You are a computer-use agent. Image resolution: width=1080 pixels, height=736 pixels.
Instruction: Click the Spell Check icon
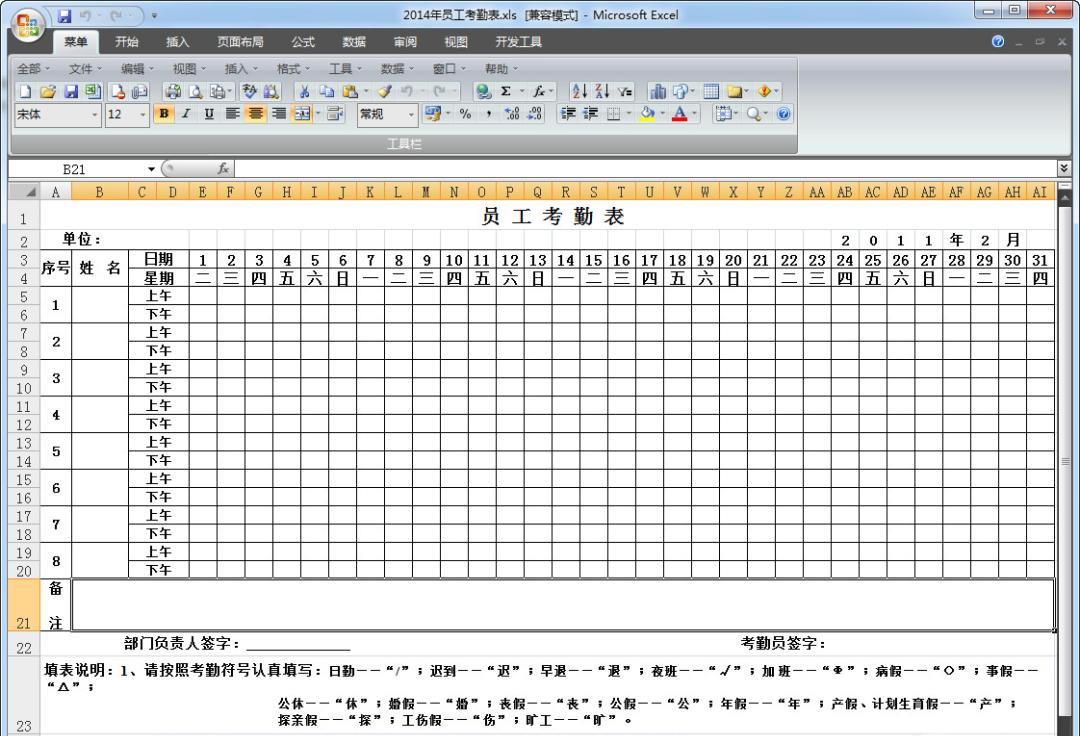[248, 92]
